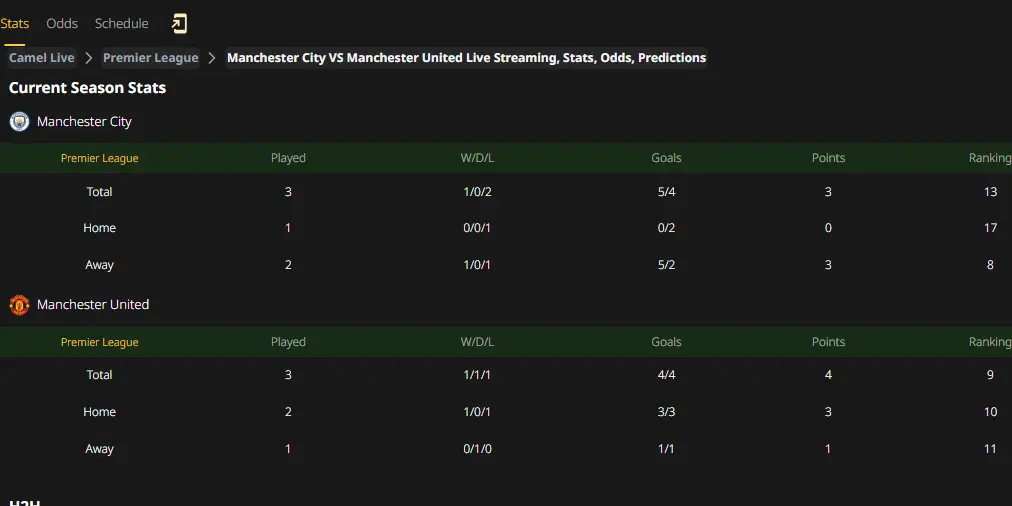
Task: Click the chevron after Premier League breadcrumb
Action: click(x=212, y=58)
